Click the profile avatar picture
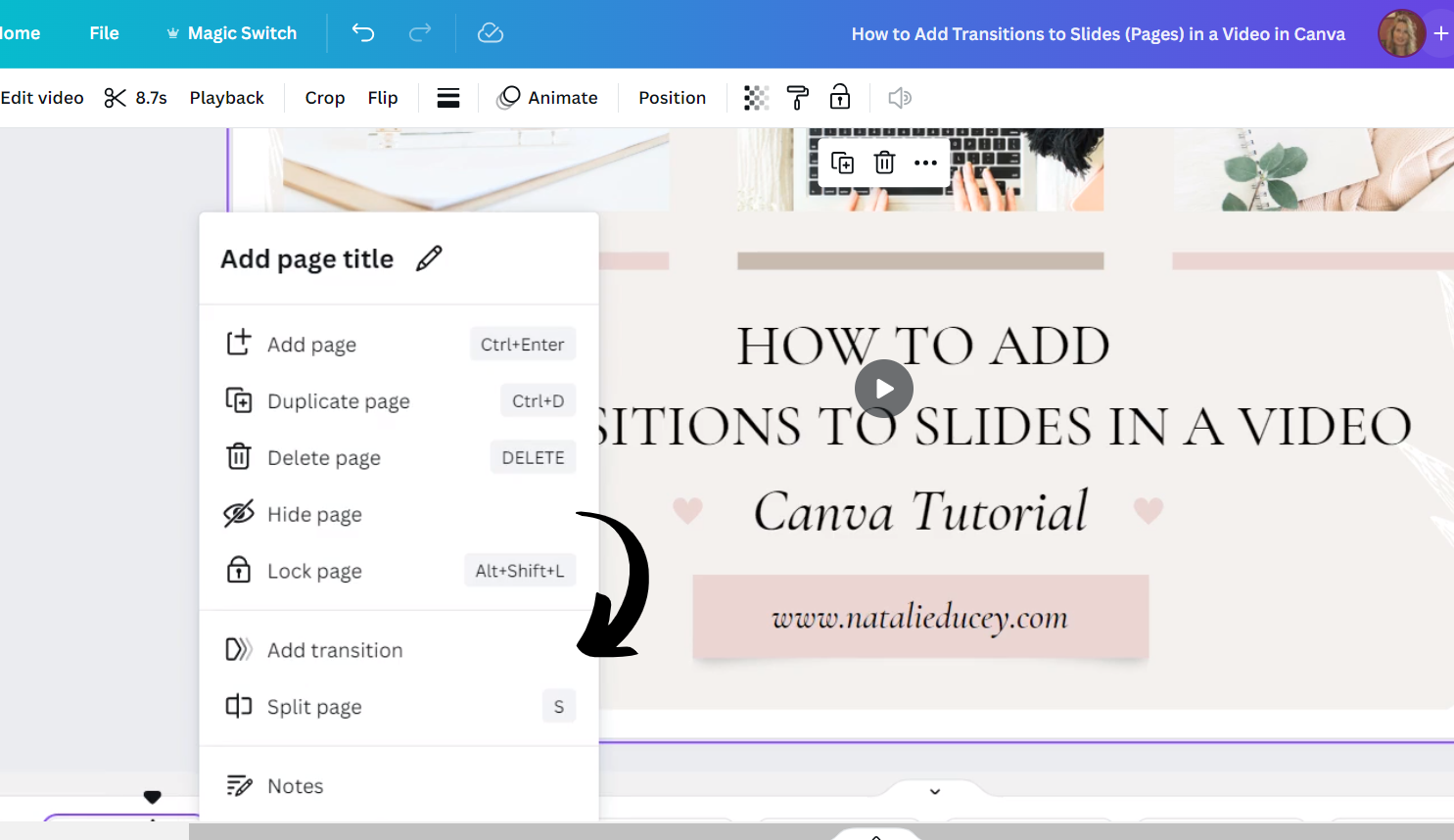The image size is (1454, 840). pyautogui.click(x=1401, y=33)
